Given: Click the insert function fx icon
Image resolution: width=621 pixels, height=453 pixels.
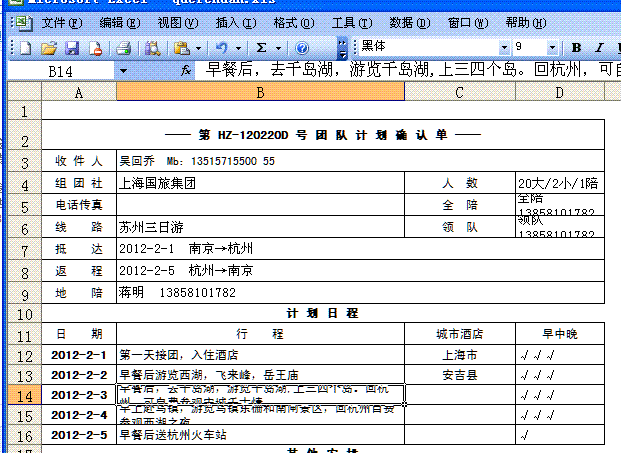Looking at the screenshot, I should pyautogui.click(x=186, y=71).
